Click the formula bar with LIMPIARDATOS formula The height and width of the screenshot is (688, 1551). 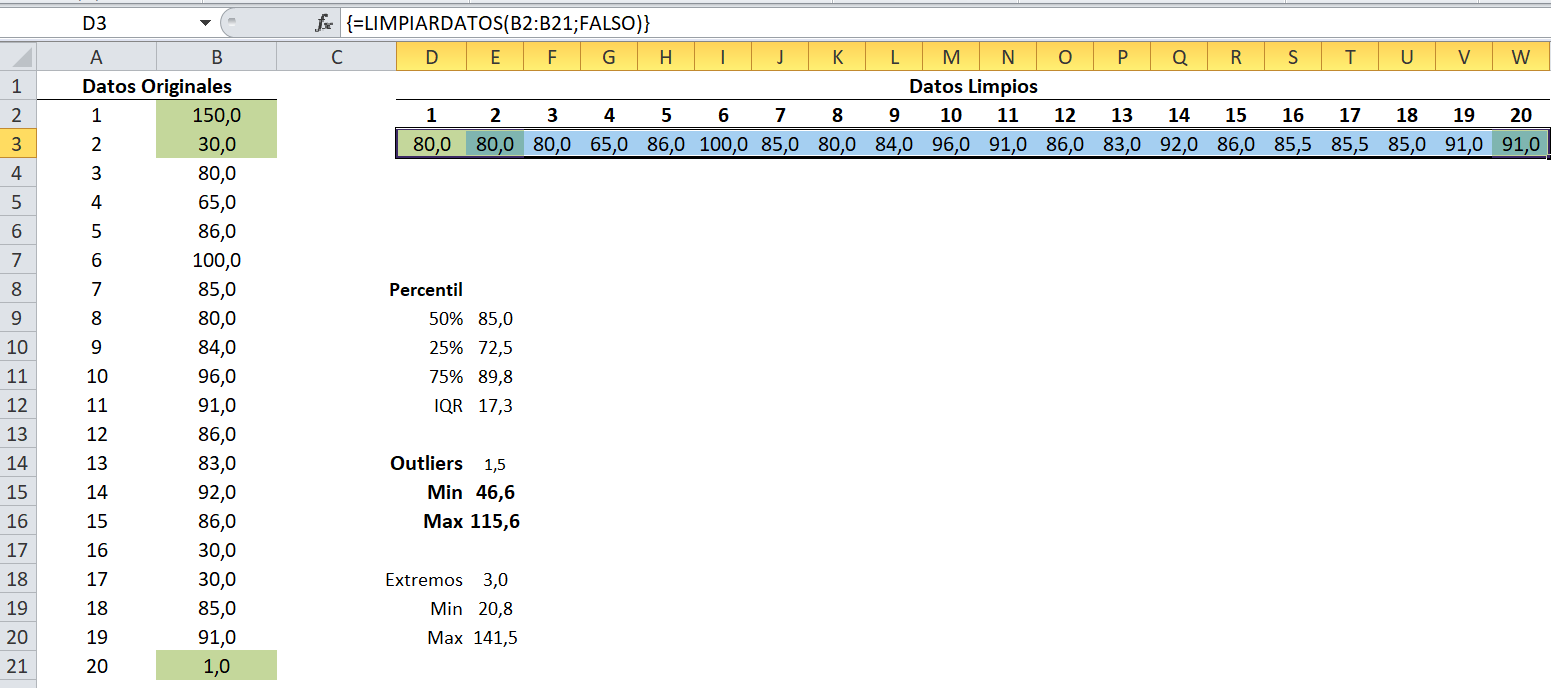[x=900, y=22]
